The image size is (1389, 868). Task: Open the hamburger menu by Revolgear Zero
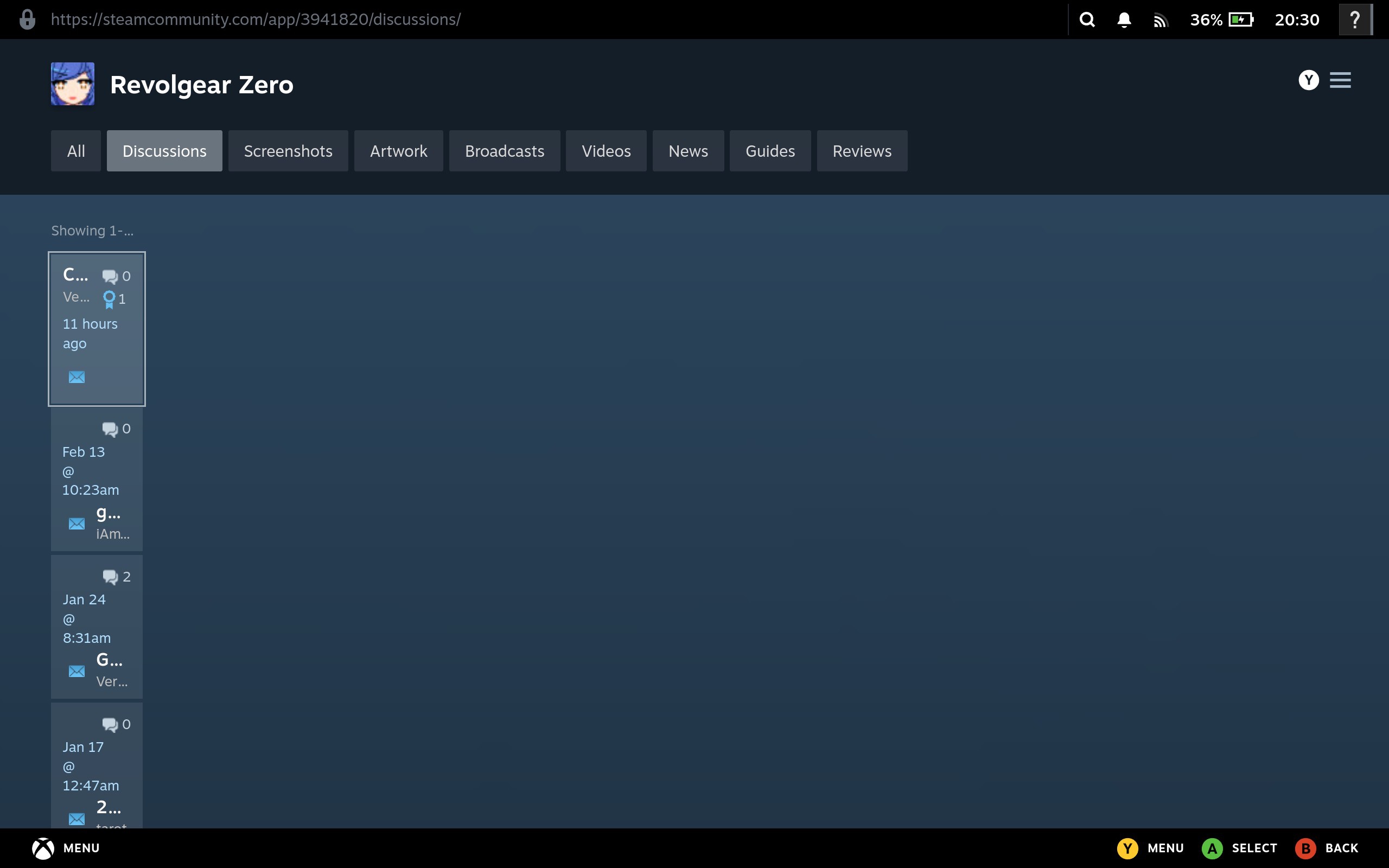click(x=1340, y=80)
